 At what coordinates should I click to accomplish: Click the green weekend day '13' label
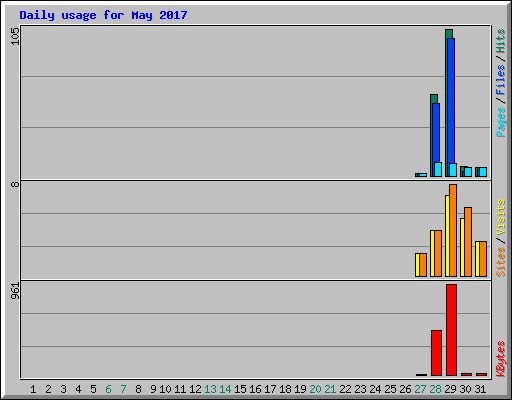pyautogui.click(x=210, y=389)
